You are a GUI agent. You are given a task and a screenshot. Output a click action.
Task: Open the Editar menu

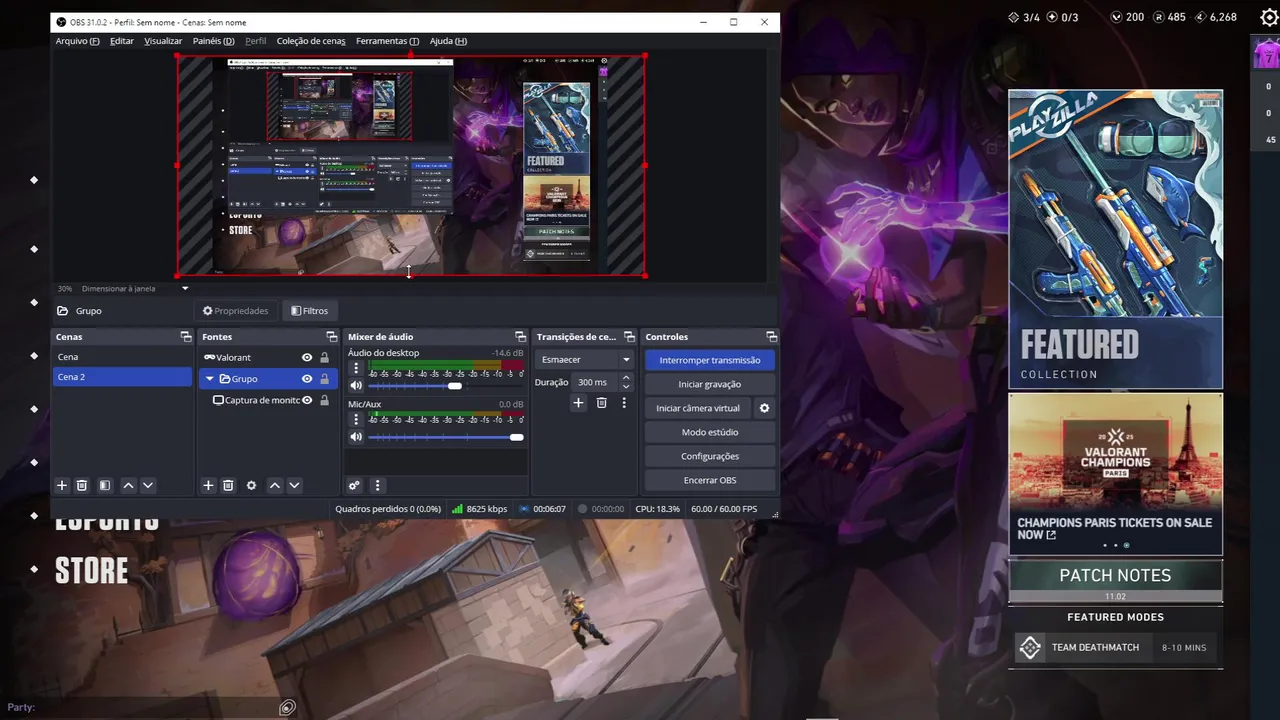click(122, 41)
